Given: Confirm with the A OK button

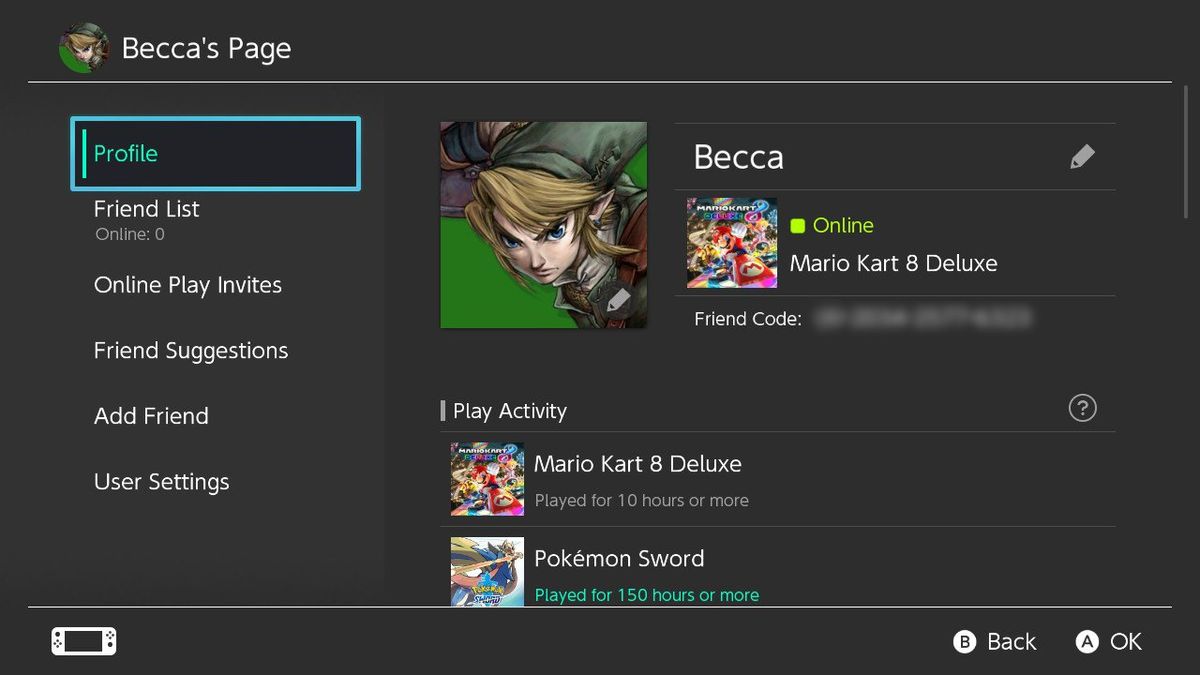Looking at the screenshot, I should [x=1108, y=641].
